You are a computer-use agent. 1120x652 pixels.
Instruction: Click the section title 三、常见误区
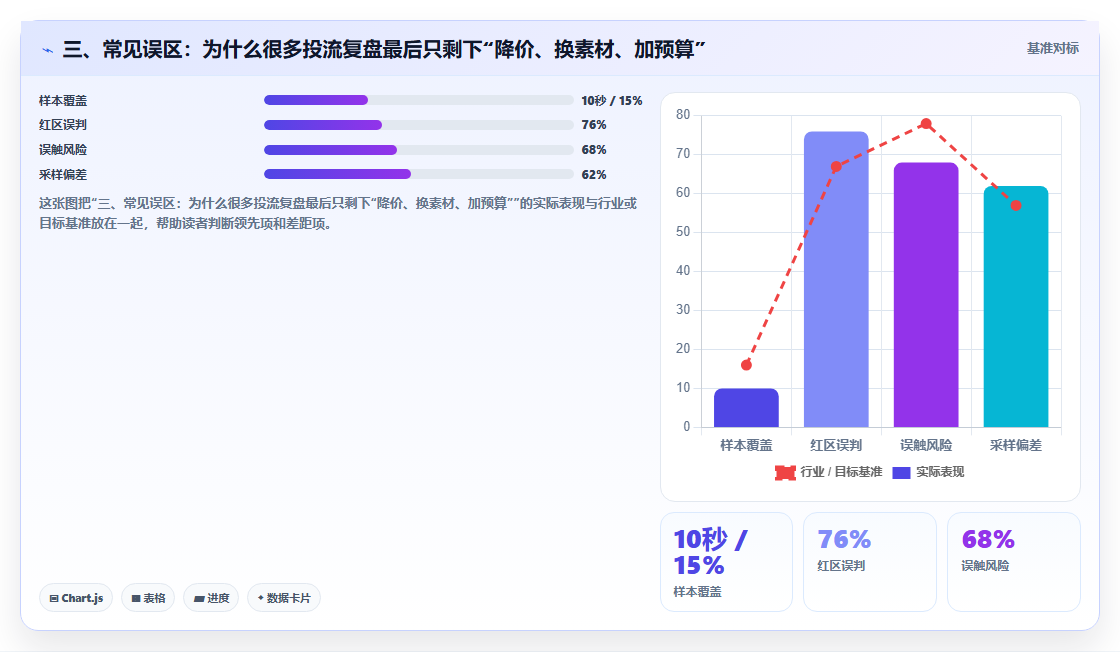[384, 50]
